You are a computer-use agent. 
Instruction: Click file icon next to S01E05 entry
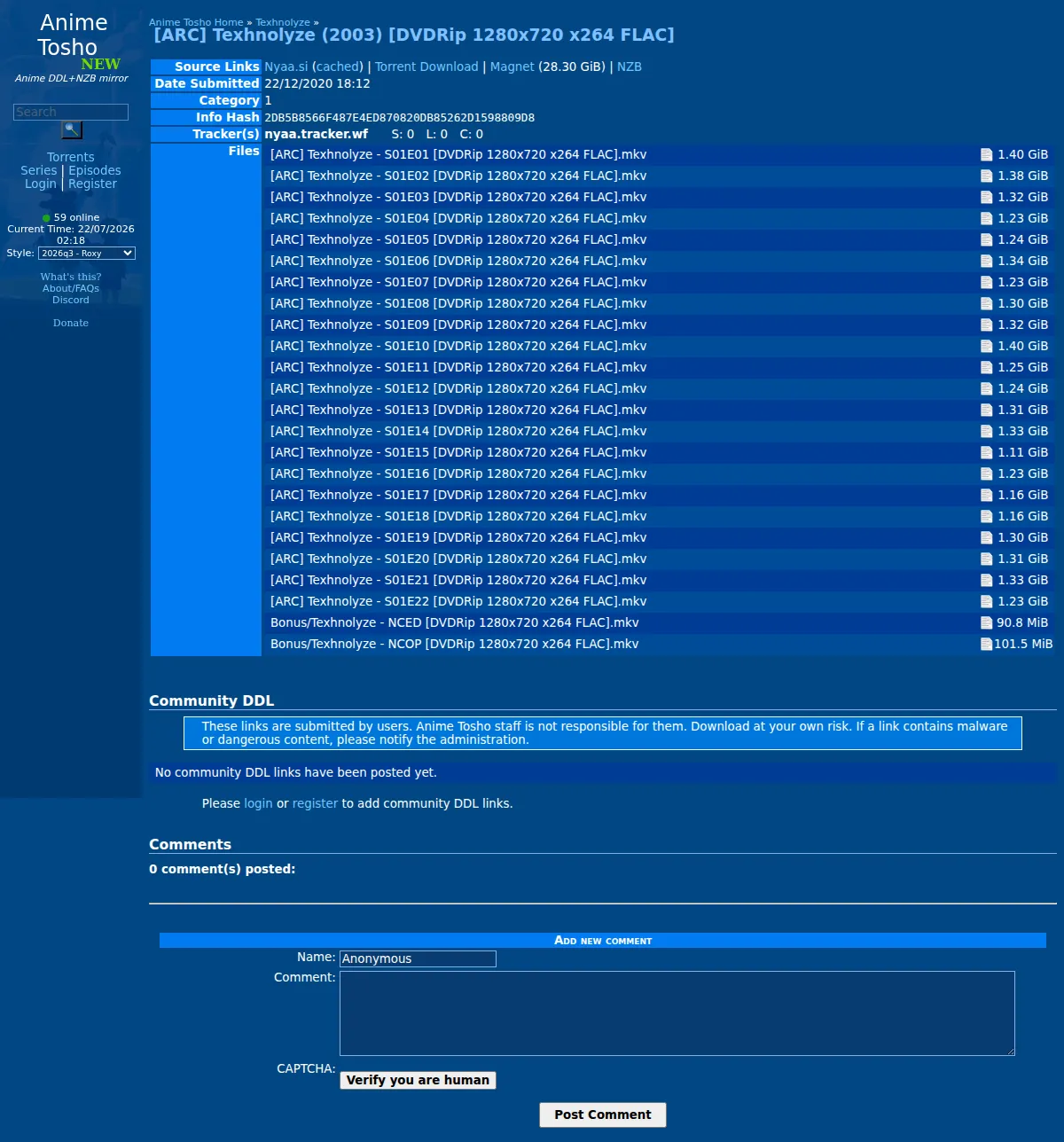point(986,239)
